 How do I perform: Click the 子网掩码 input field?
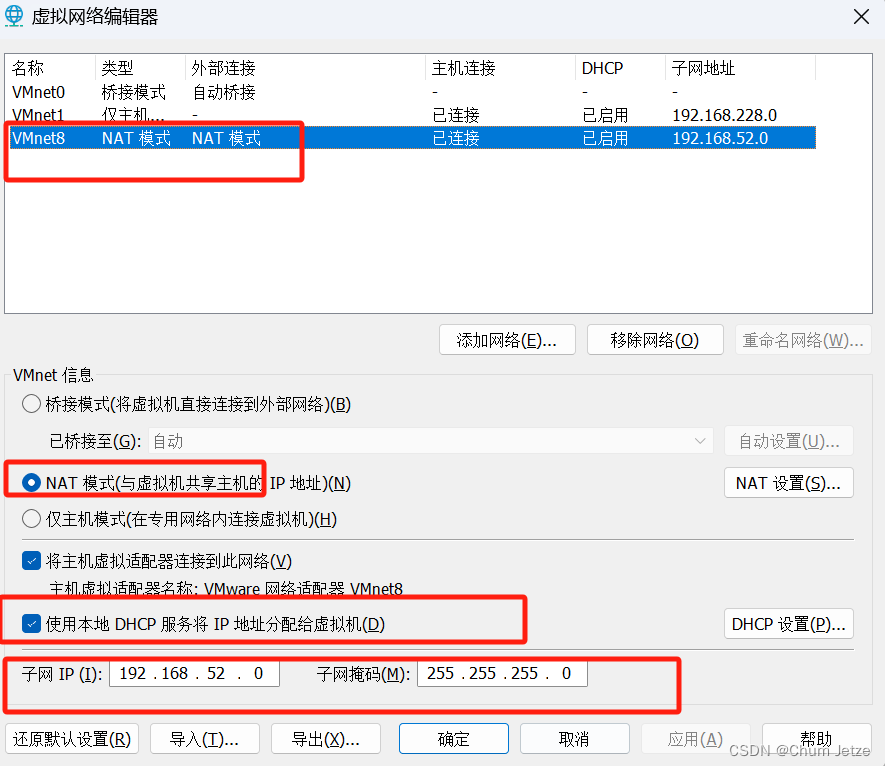tap(502, 673)
